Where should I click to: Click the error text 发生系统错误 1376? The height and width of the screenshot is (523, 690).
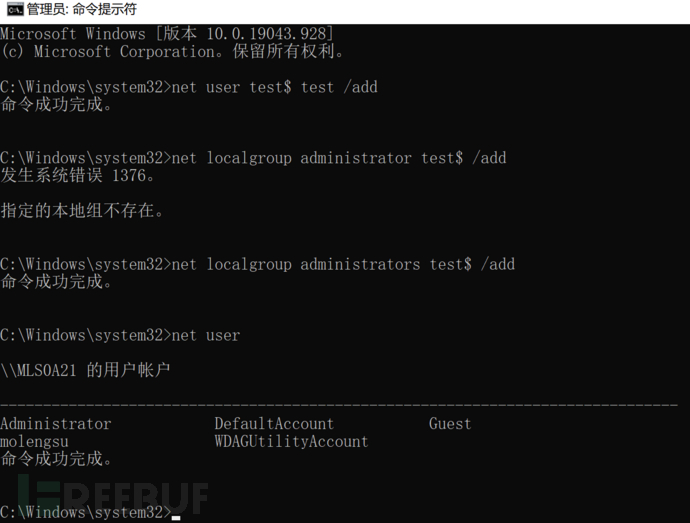coord(78,175)
